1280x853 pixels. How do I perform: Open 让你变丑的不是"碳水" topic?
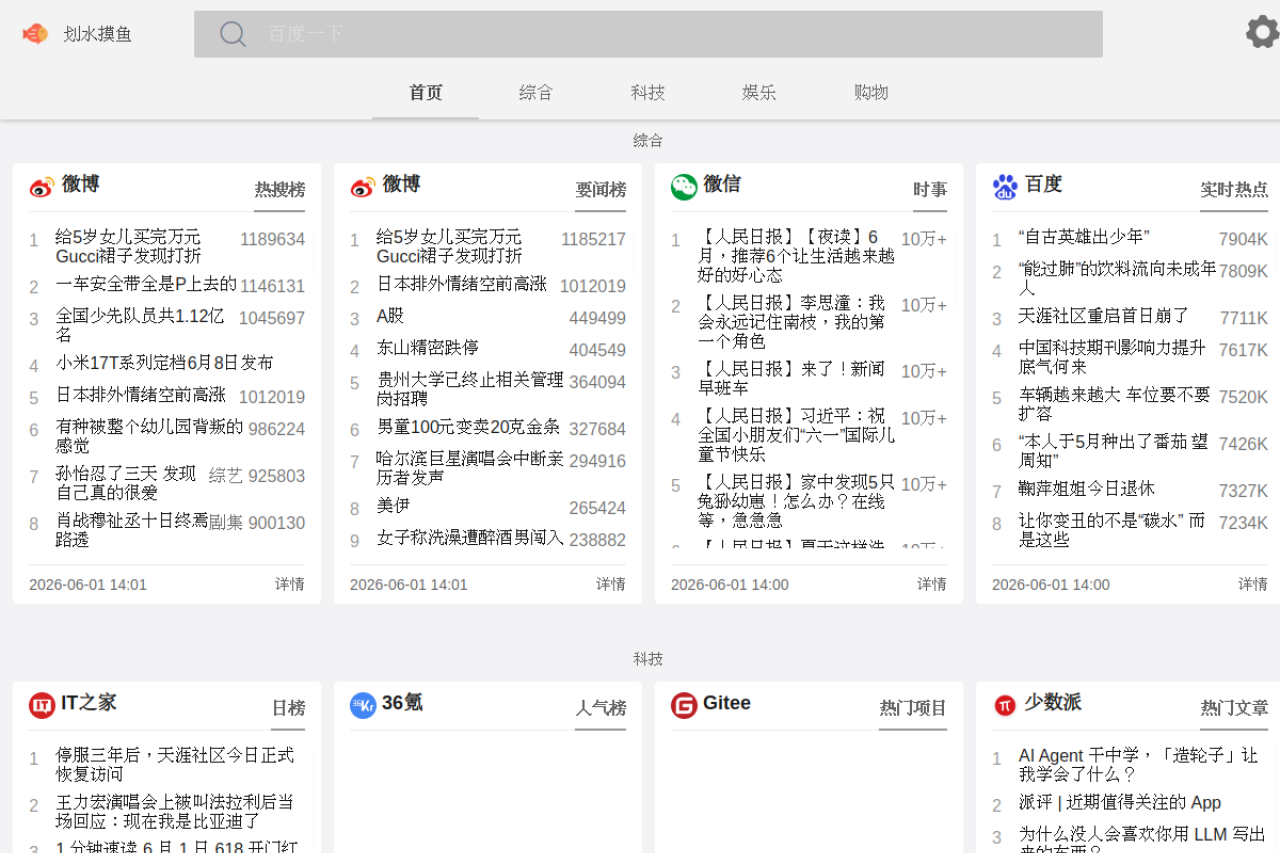point(1112,530)
